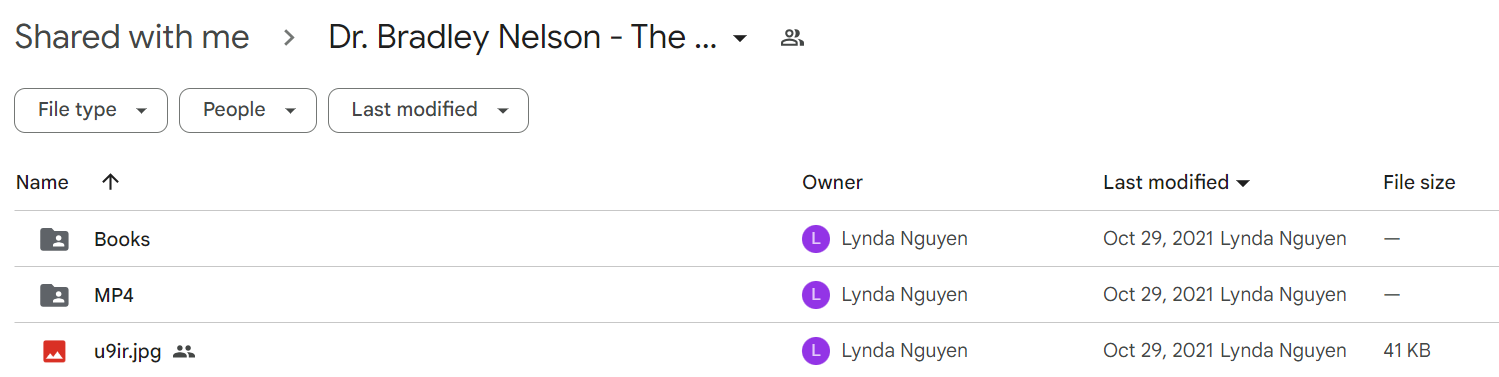Toggle sort direction arrow next to Name

point(110,182)
